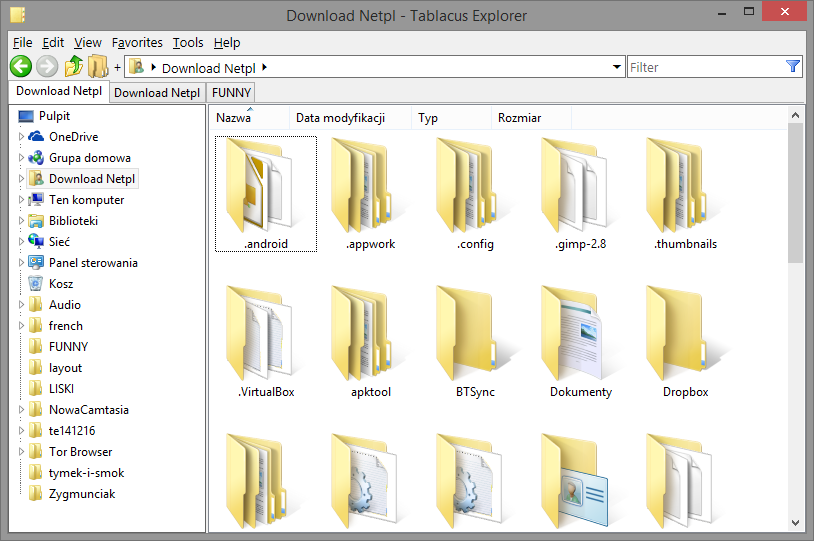Switch to the FUNNY tab
The height and width of the screenshot is (541, 814).
232,92
